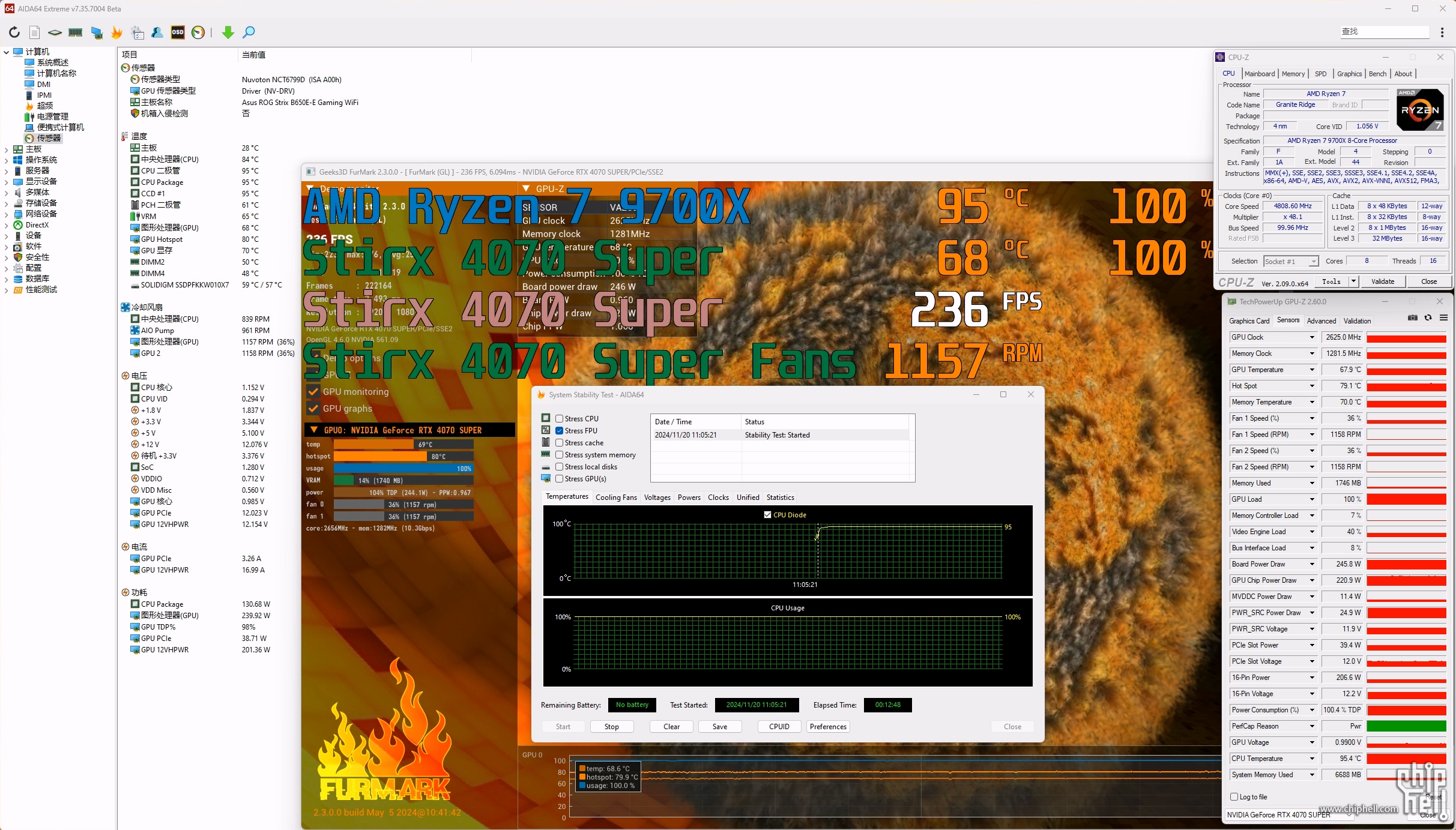Switch to Cooling Fans tab
The width and height of the screenshot is (1456, 830).
616,498
